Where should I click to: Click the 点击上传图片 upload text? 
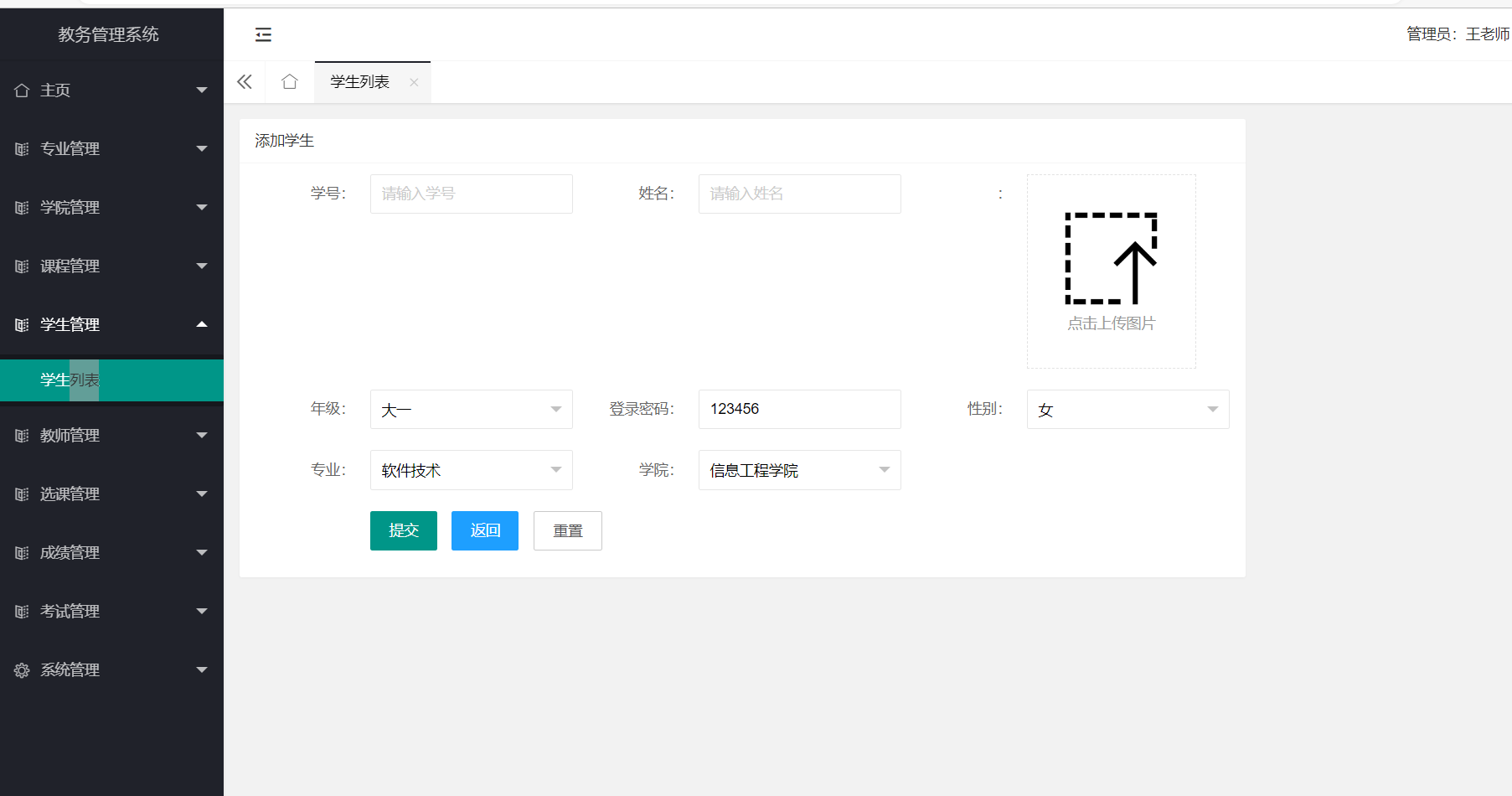point(1112,323)
